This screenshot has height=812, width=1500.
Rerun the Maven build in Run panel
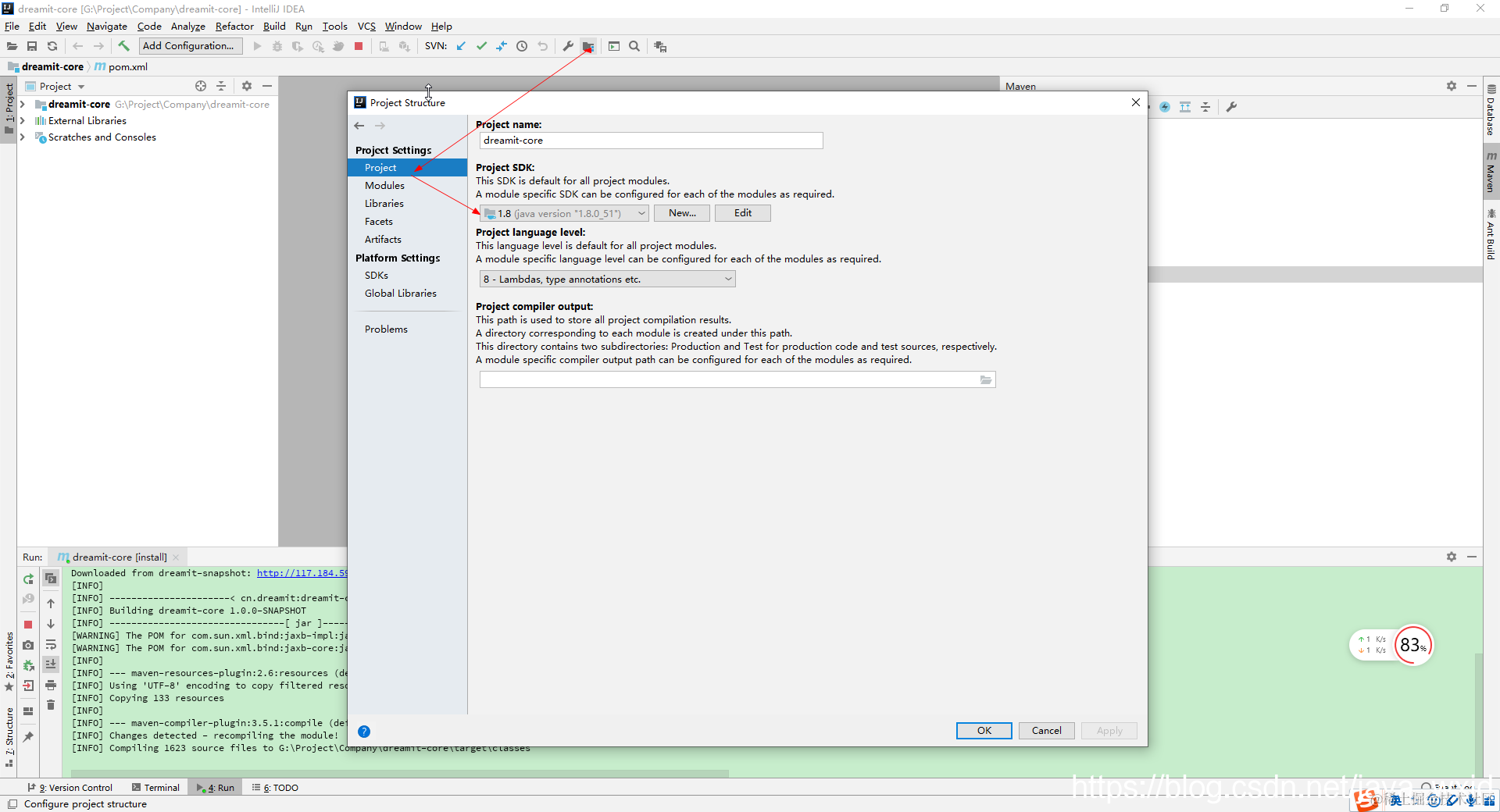point(28,579)
